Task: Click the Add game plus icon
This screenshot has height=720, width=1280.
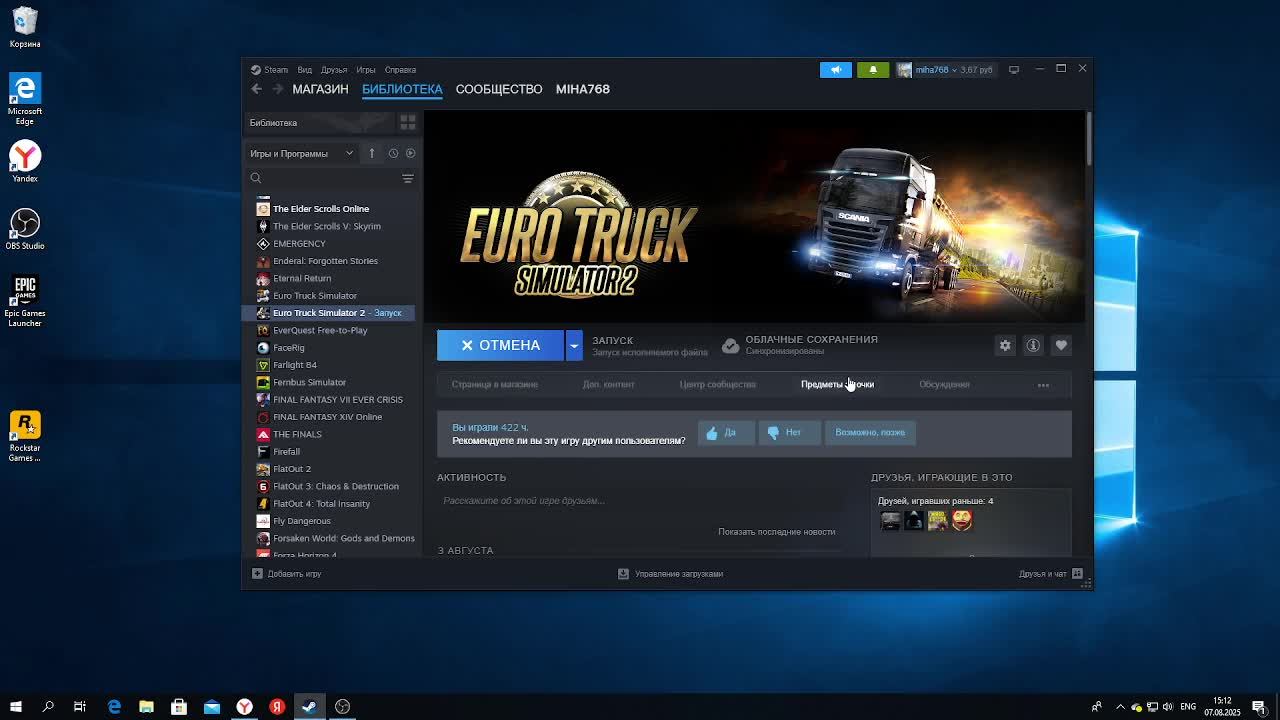Action: pyautogui.click(x=257, y=574)
